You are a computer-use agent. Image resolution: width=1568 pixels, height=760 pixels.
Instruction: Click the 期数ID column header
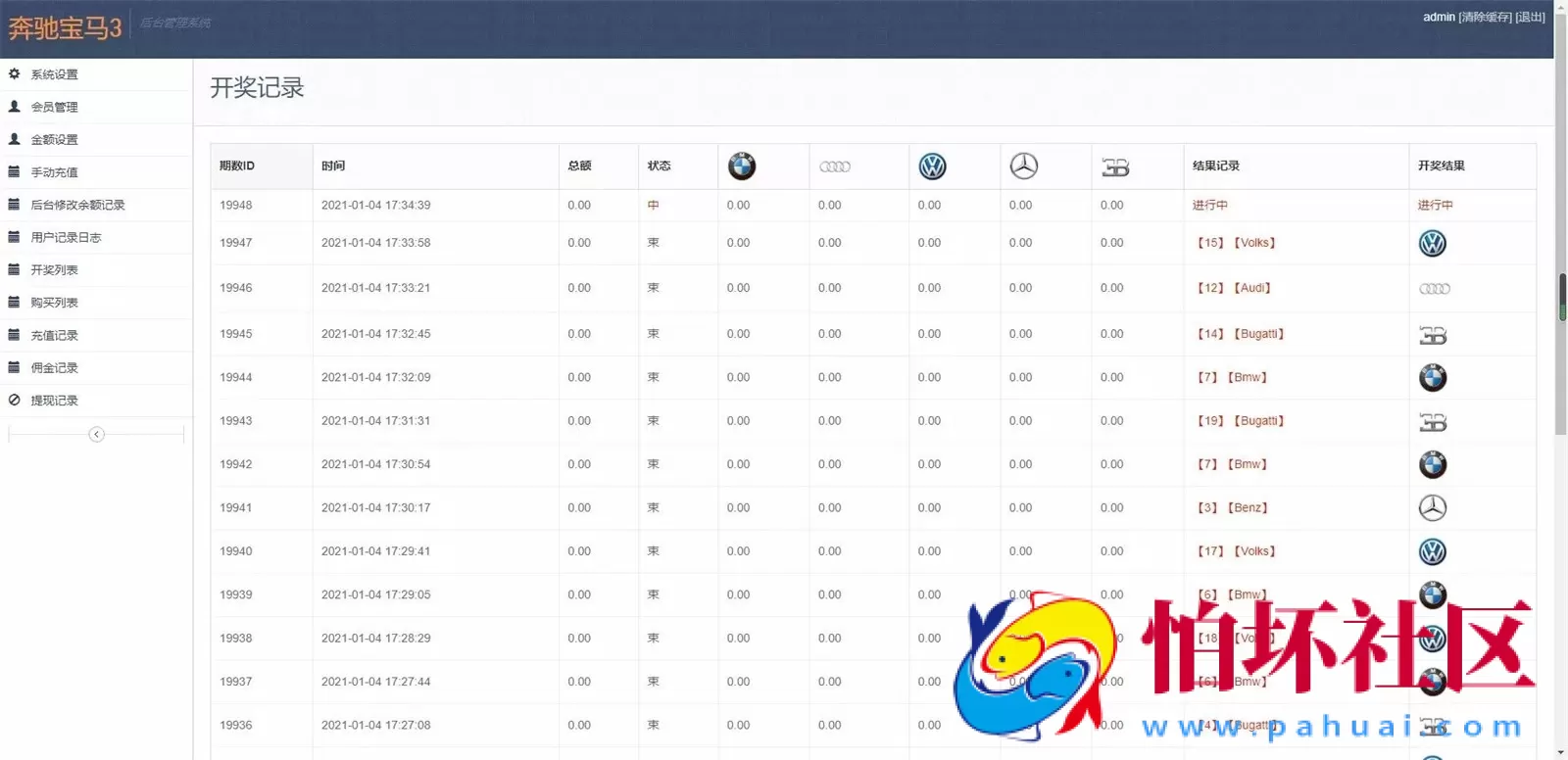click(x=237, y=166)
